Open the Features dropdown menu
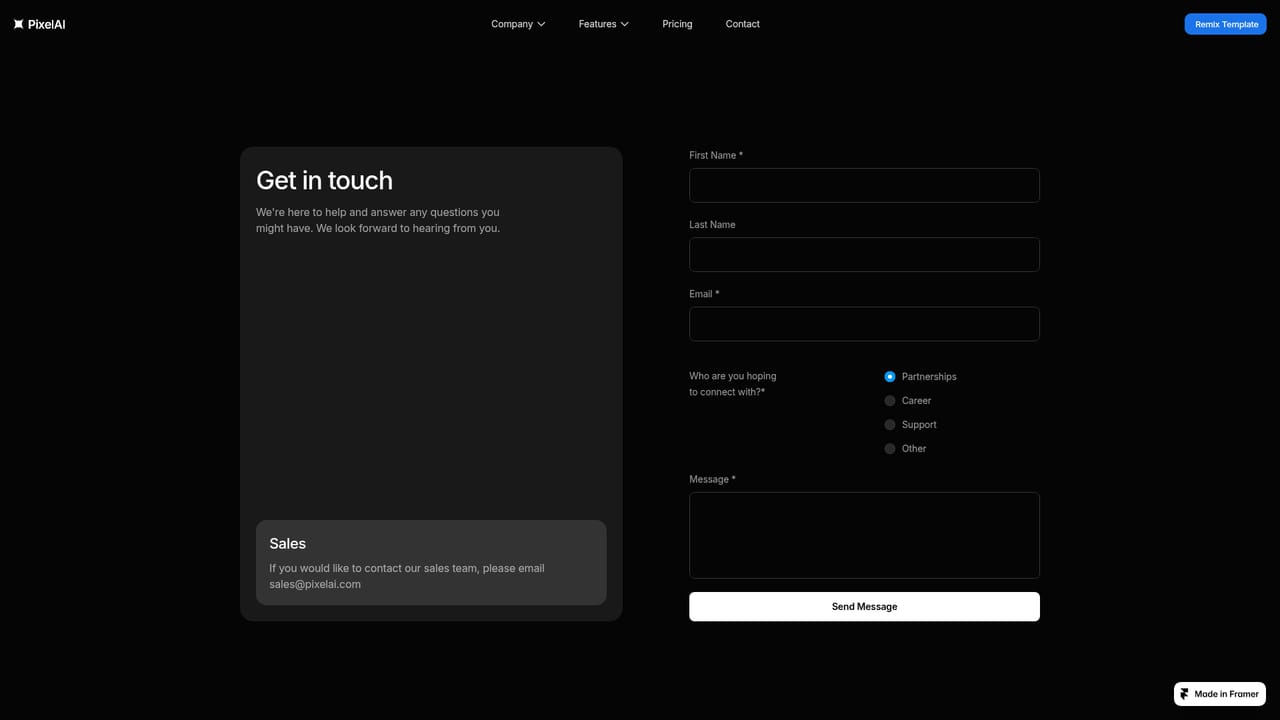The image size is (1280, 720). click(603, 24)
